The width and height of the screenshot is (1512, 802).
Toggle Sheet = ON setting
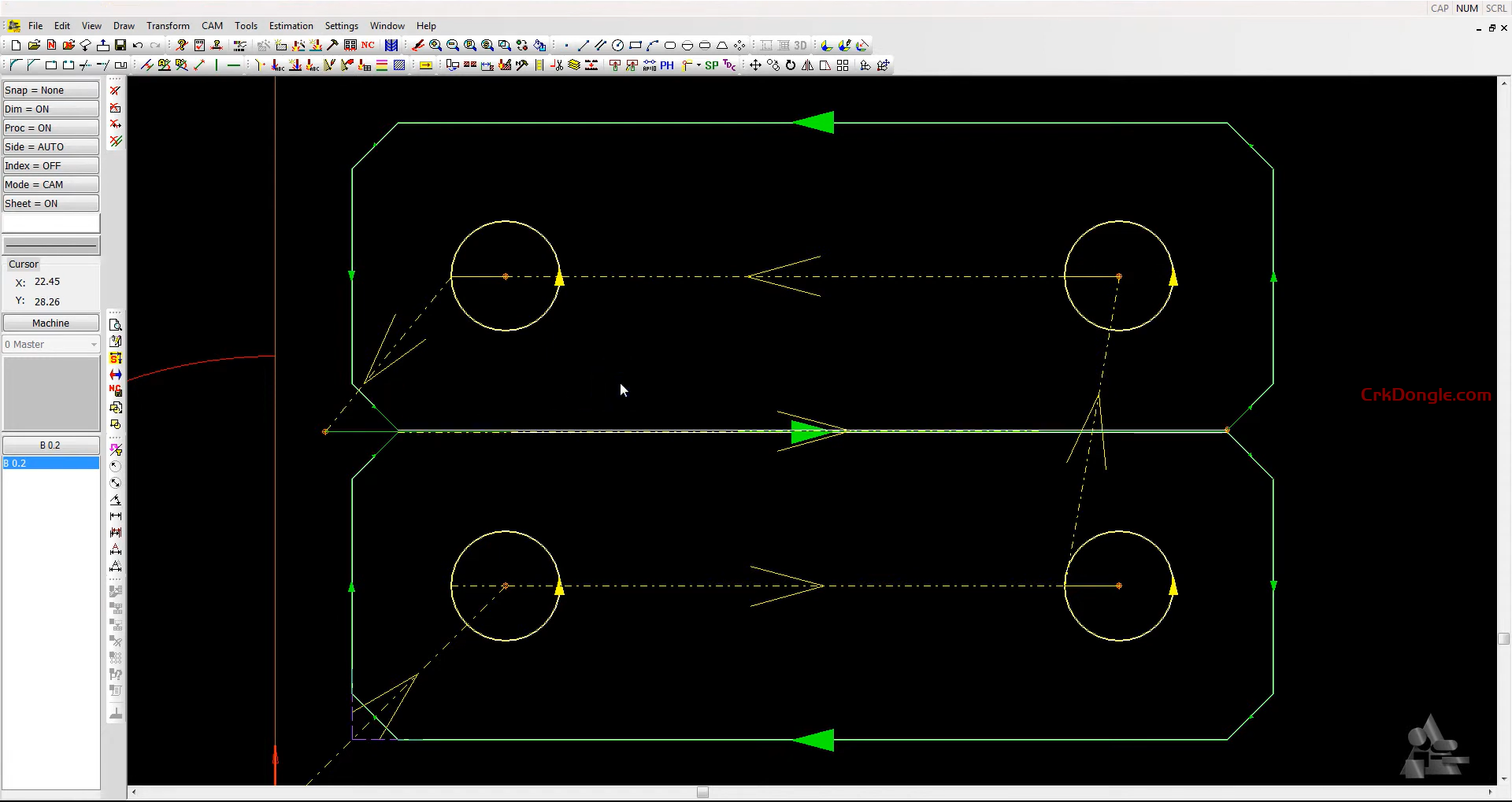[50, 203]
